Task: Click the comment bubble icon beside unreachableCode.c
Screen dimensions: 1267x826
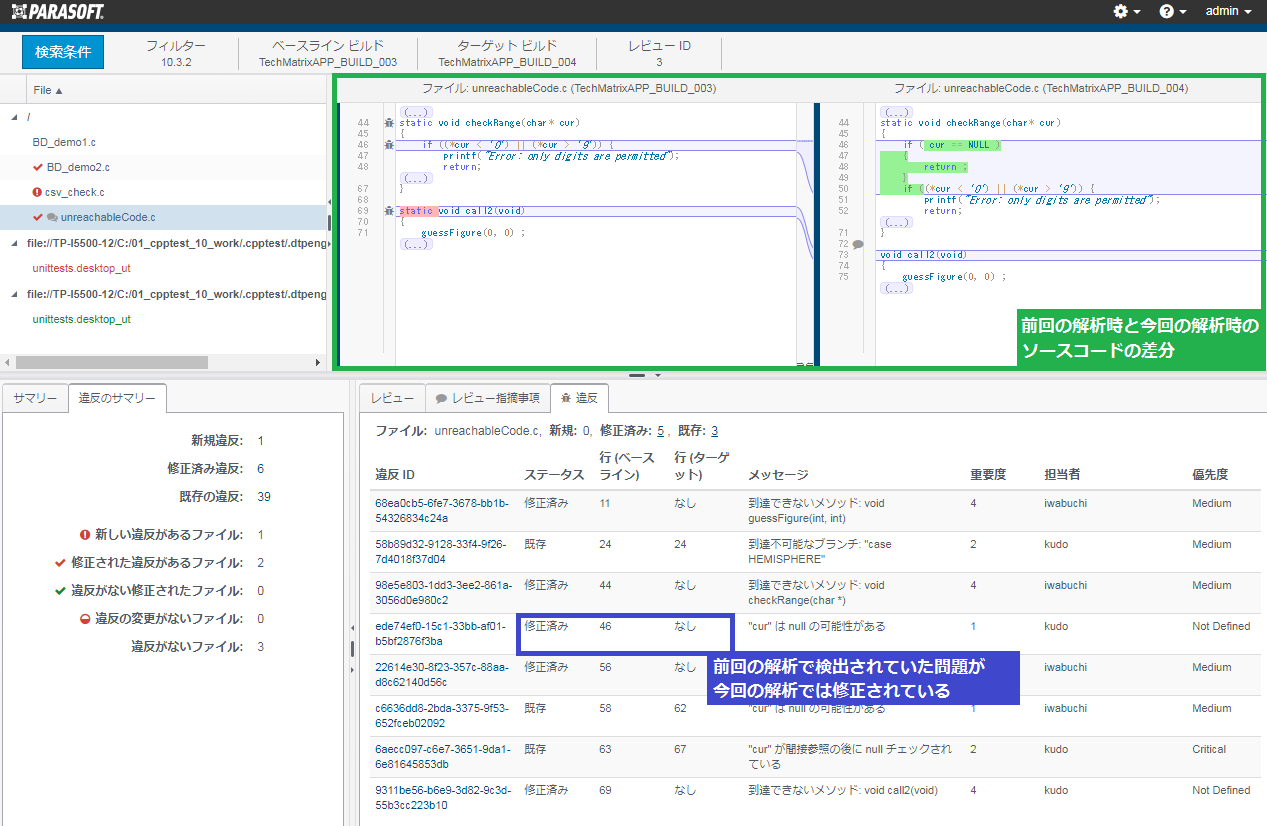Action: coord(52,217)
